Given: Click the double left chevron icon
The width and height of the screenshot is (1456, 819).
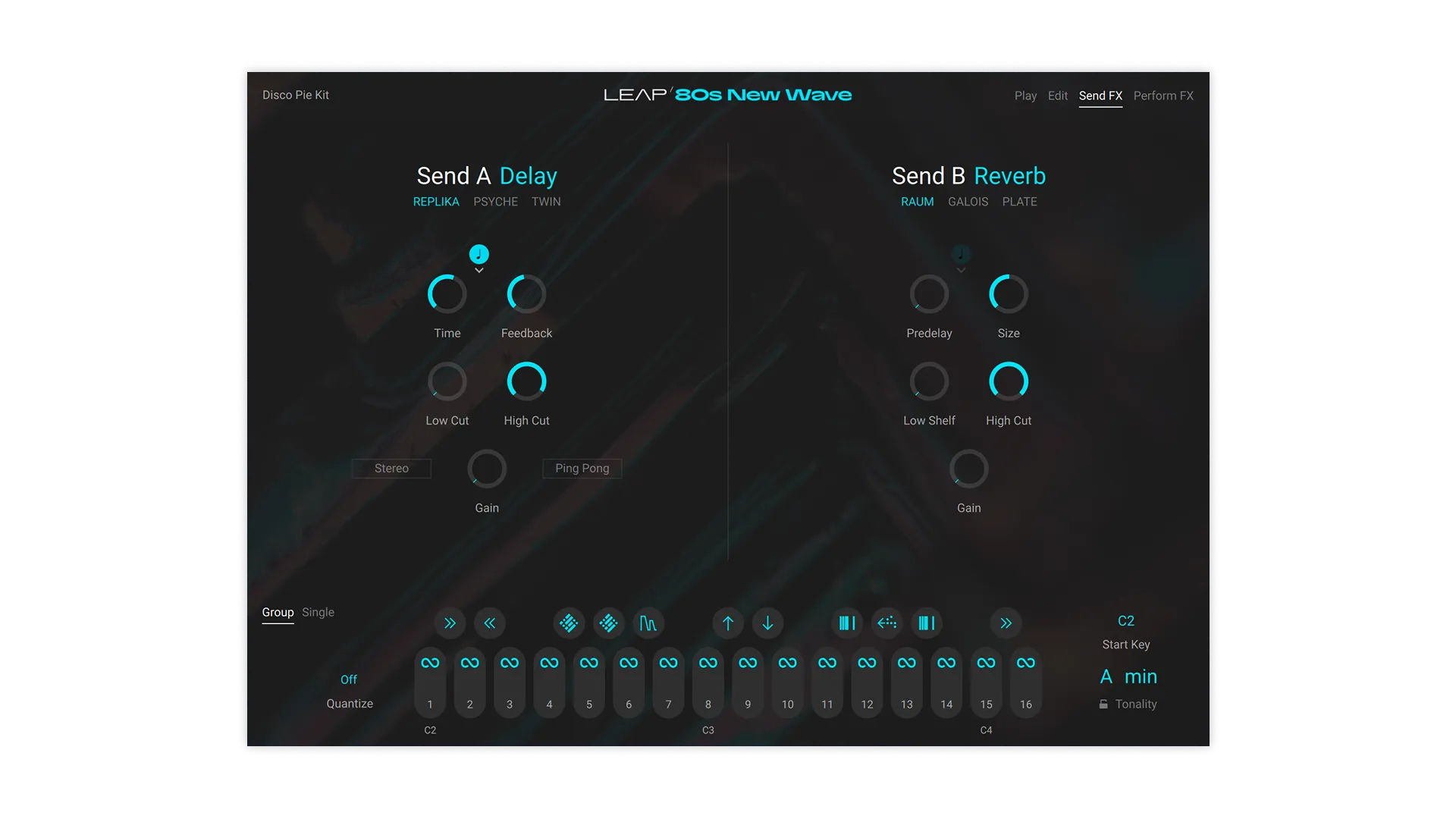Looking at the screenshot, I should [490, 623].
